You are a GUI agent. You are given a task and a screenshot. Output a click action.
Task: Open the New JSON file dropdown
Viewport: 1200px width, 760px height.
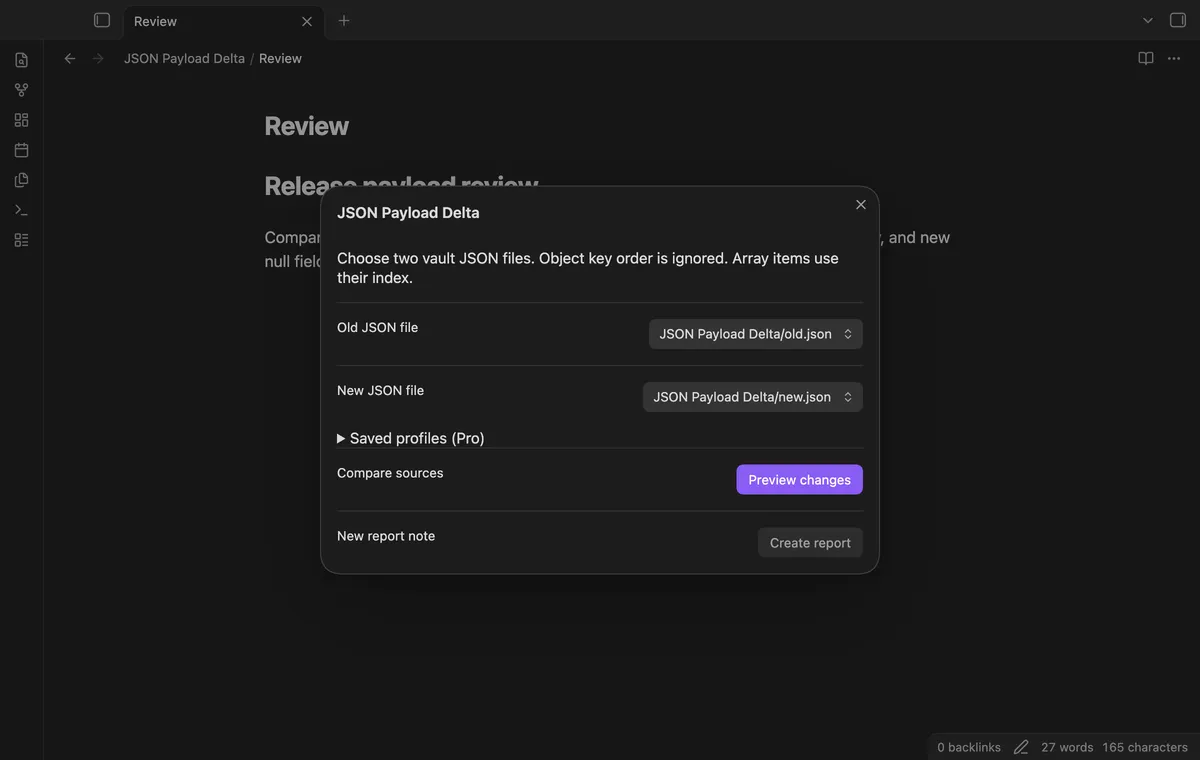point(753,397)
